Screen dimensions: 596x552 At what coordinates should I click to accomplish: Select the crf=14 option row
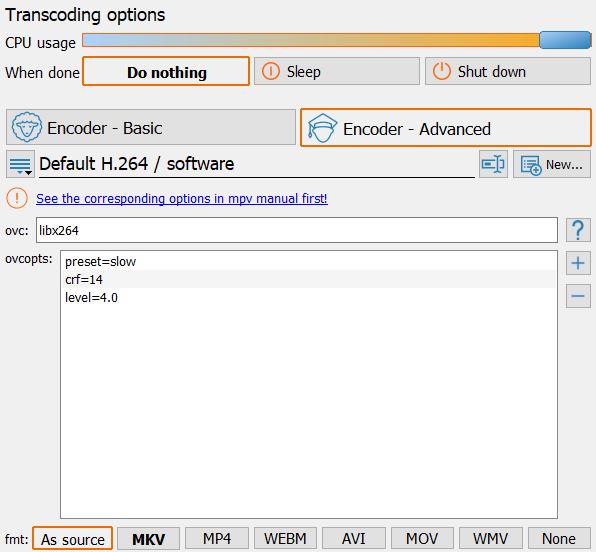(x=309, y=279)
